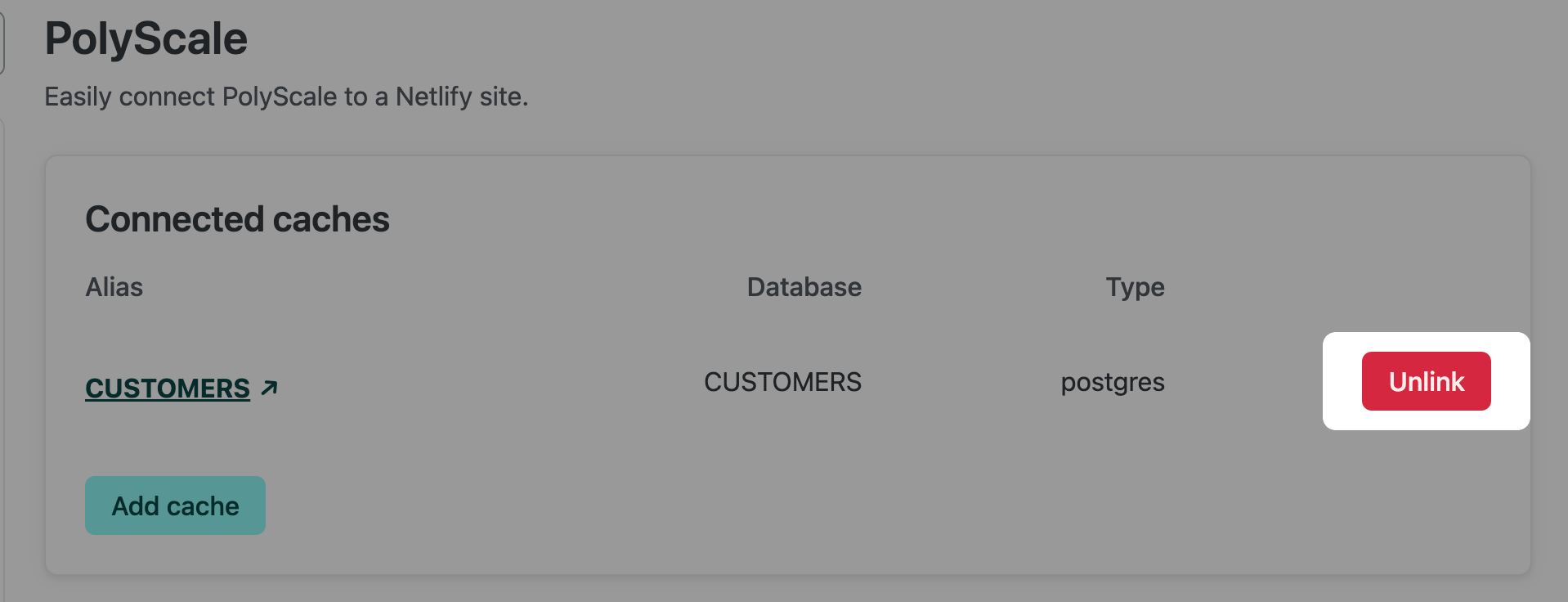Click the Connected caches heading
Viewport: 1568px width, 602px height.
click(x=237, y=219)
